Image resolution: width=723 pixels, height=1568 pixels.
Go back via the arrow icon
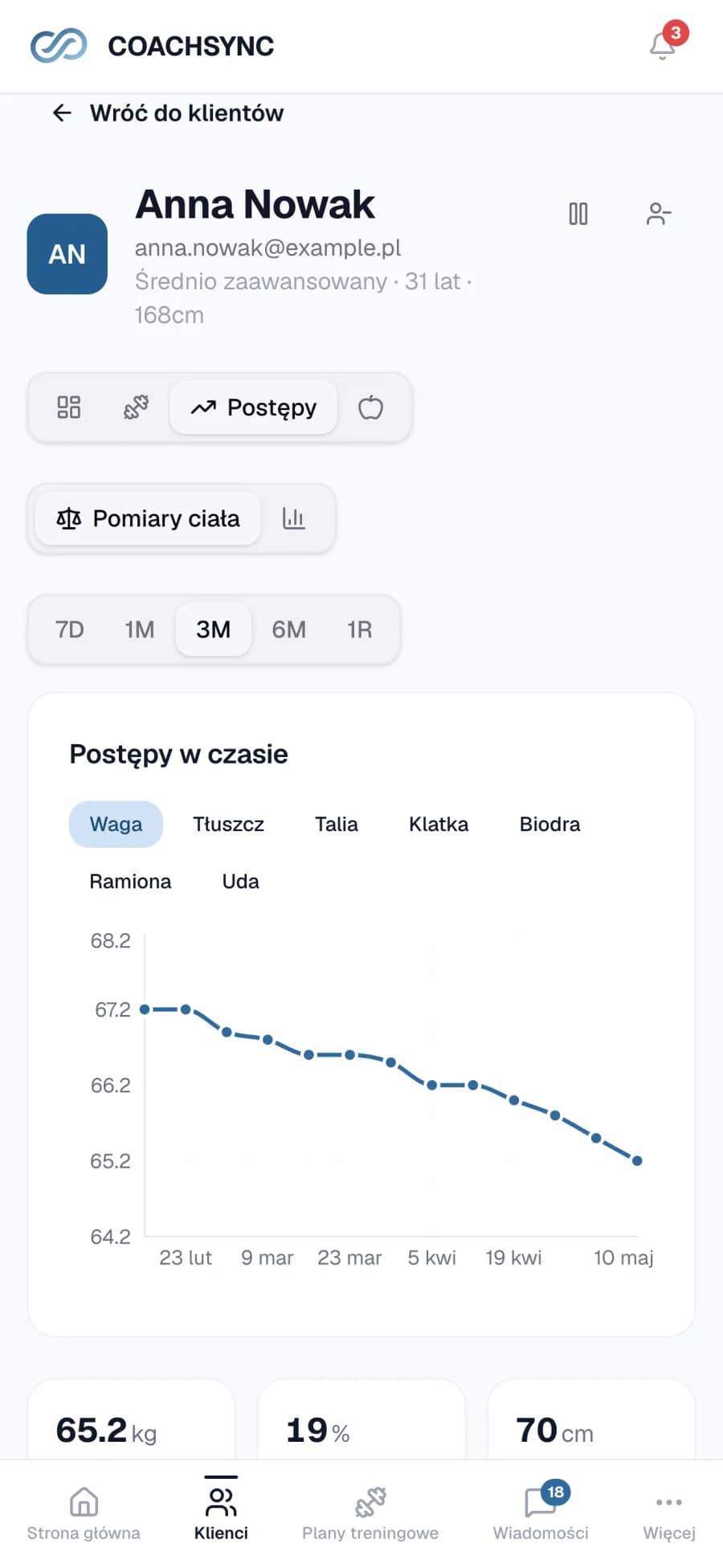tap(62, 113)
